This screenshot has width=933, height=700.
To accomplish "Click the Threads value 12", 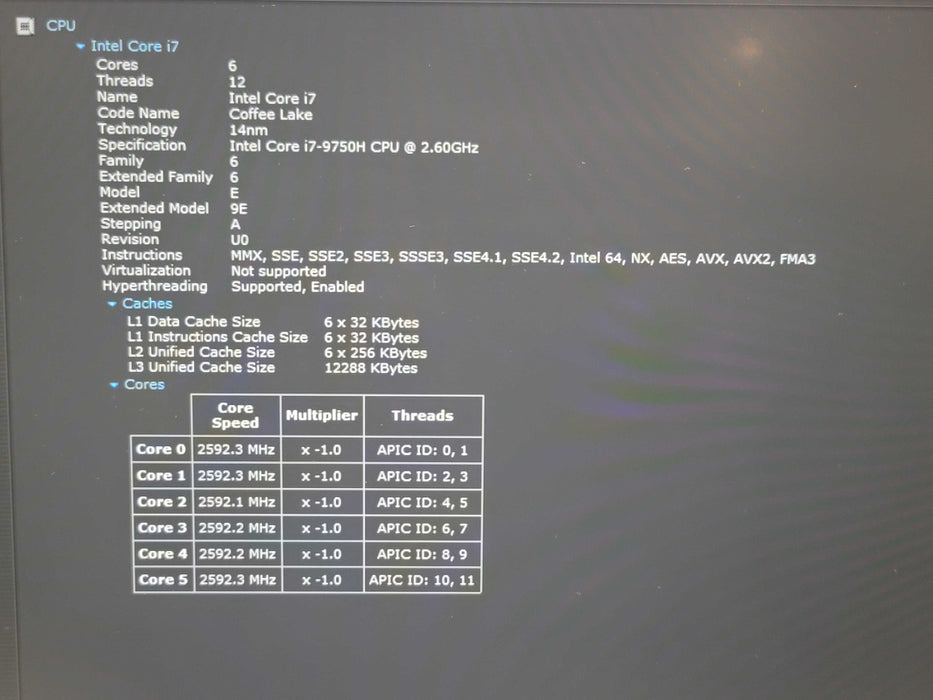I will [237, 82].
